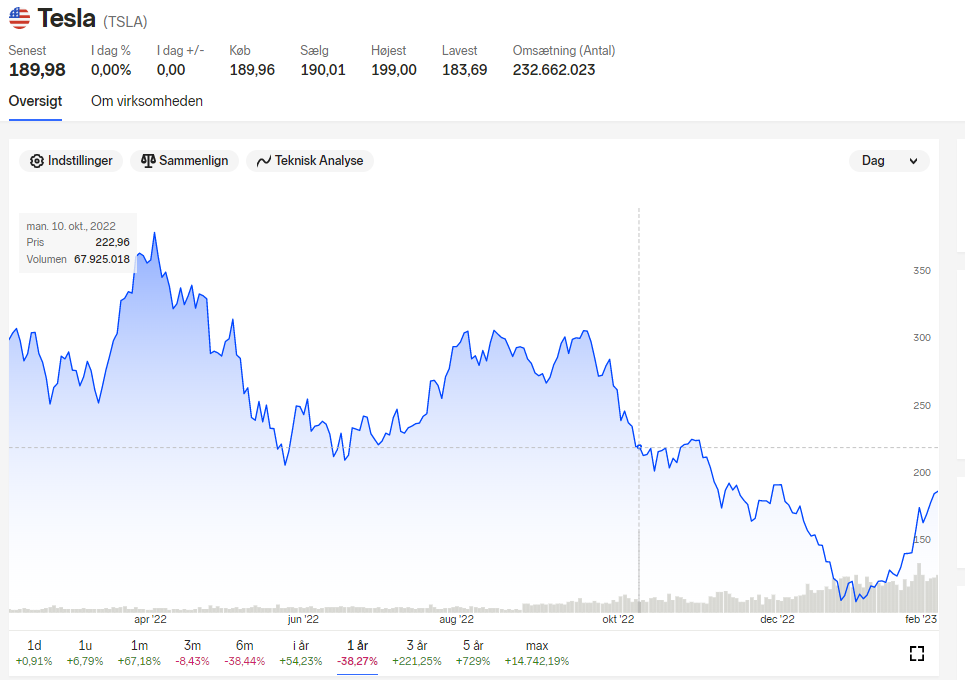Select the 6m time range
The image size is (965, 680).
244,653
